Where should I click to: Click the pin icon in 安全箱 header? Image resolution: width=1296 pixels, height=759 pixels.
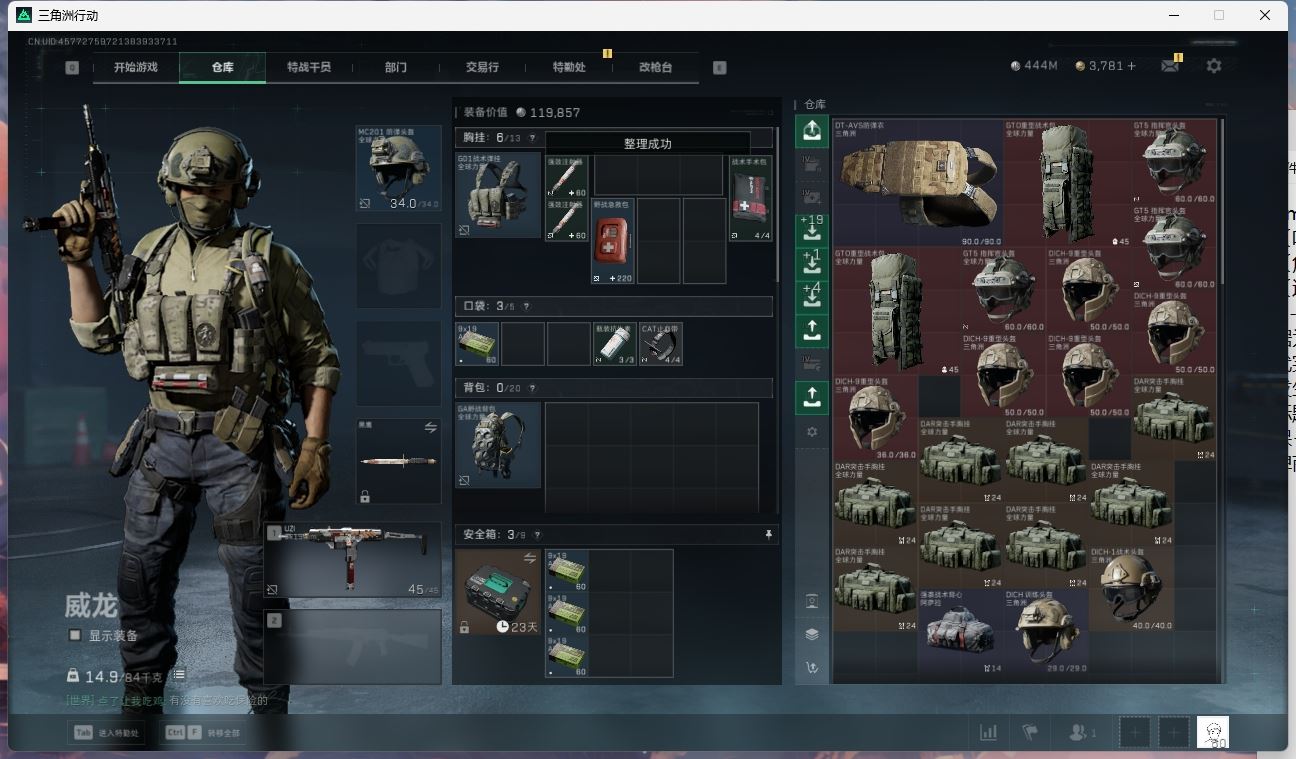[x=768, y=535]
